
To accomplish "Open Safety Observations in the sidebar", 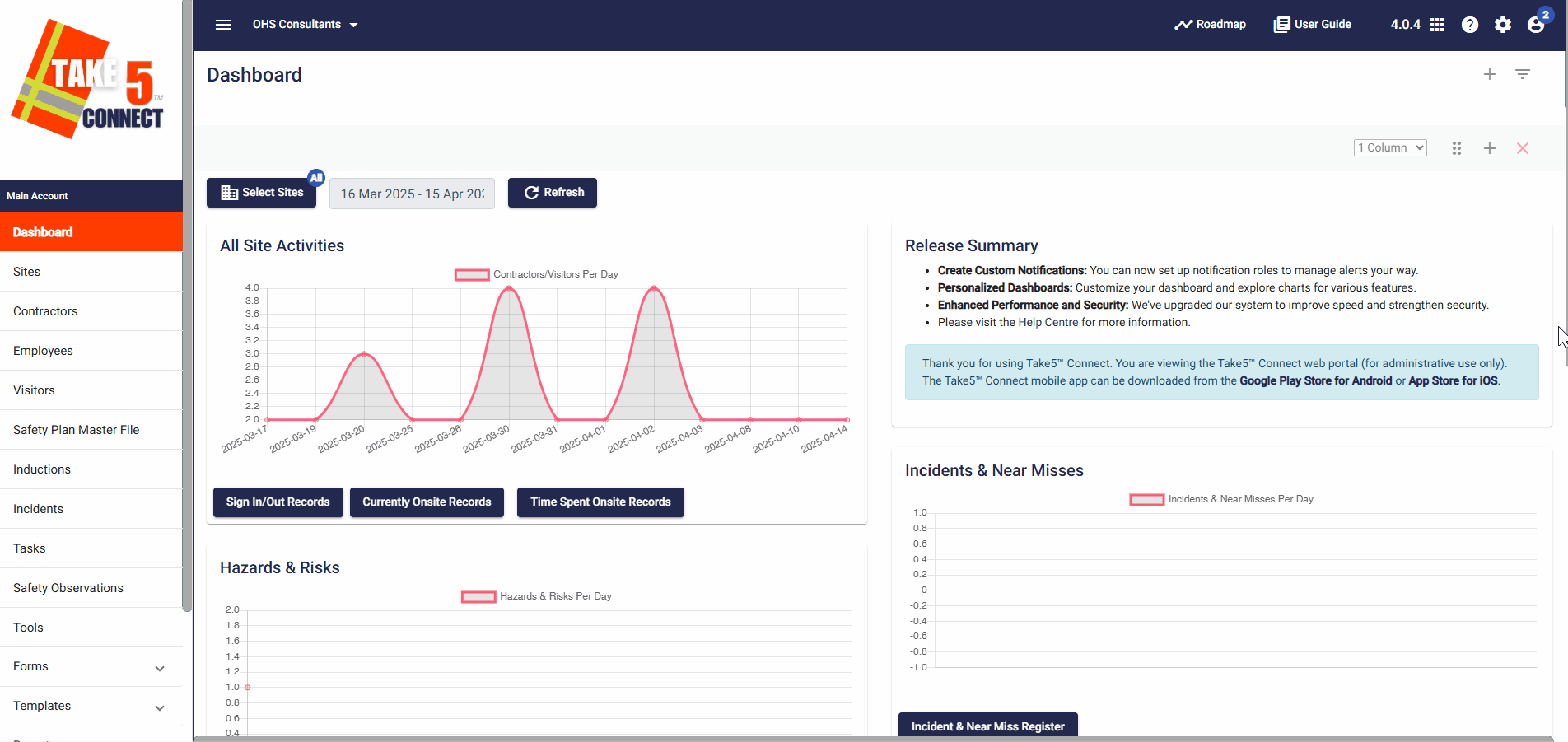I will (x=91, y=588).
